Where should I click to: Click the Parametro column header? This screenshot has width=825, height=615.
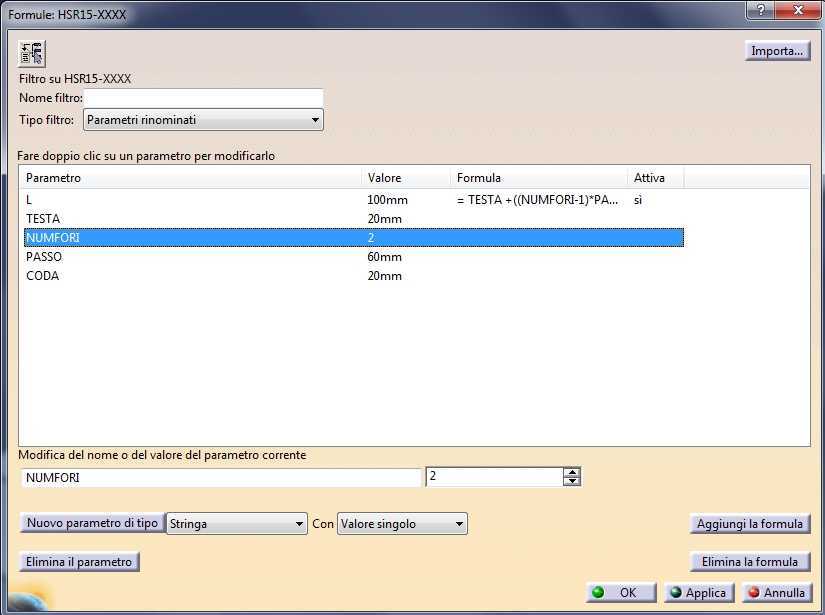pos(190,178)
